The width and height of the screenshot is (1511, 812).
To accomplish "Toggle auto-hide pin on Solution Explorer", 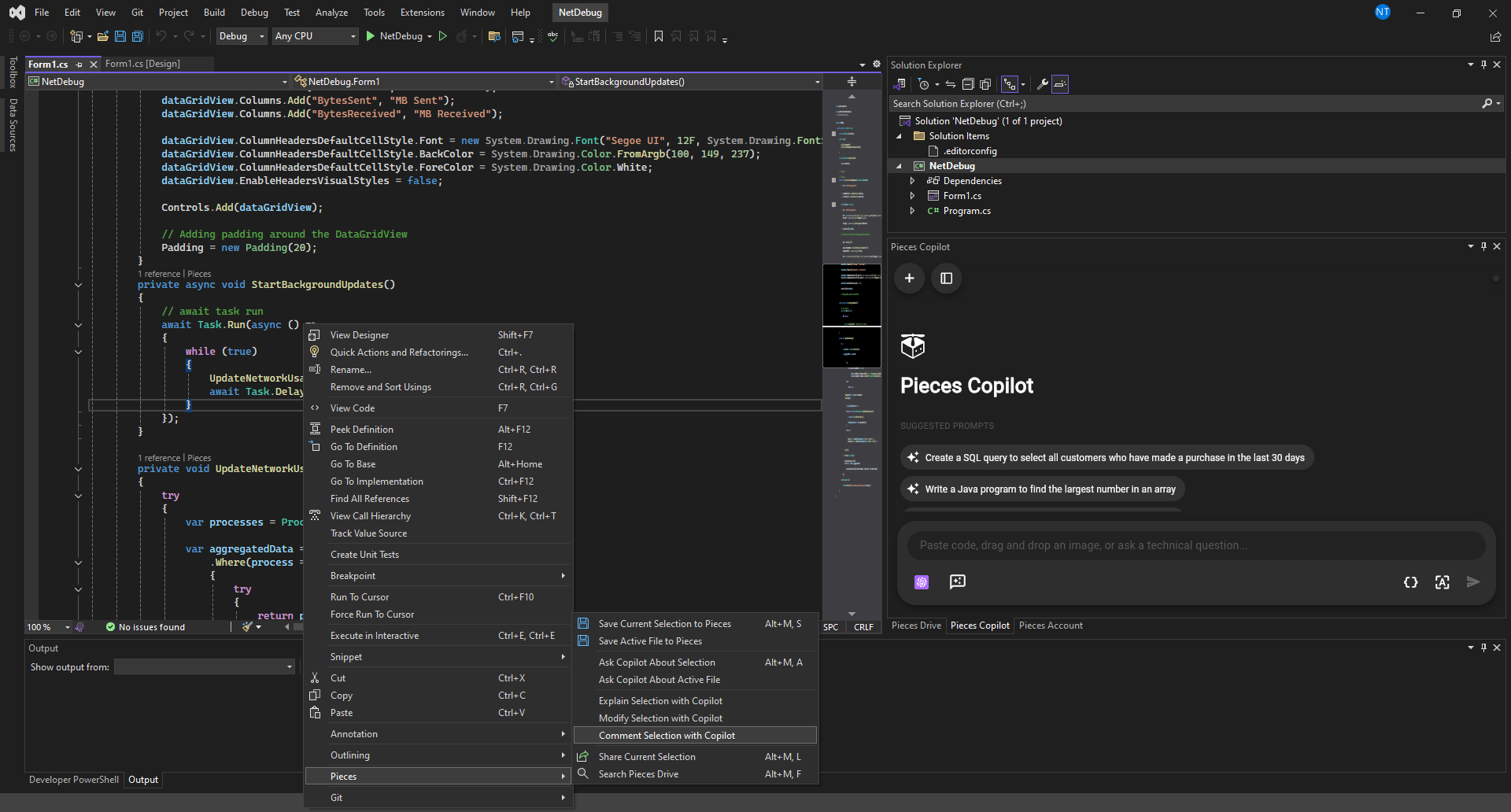I will 1483,65.
